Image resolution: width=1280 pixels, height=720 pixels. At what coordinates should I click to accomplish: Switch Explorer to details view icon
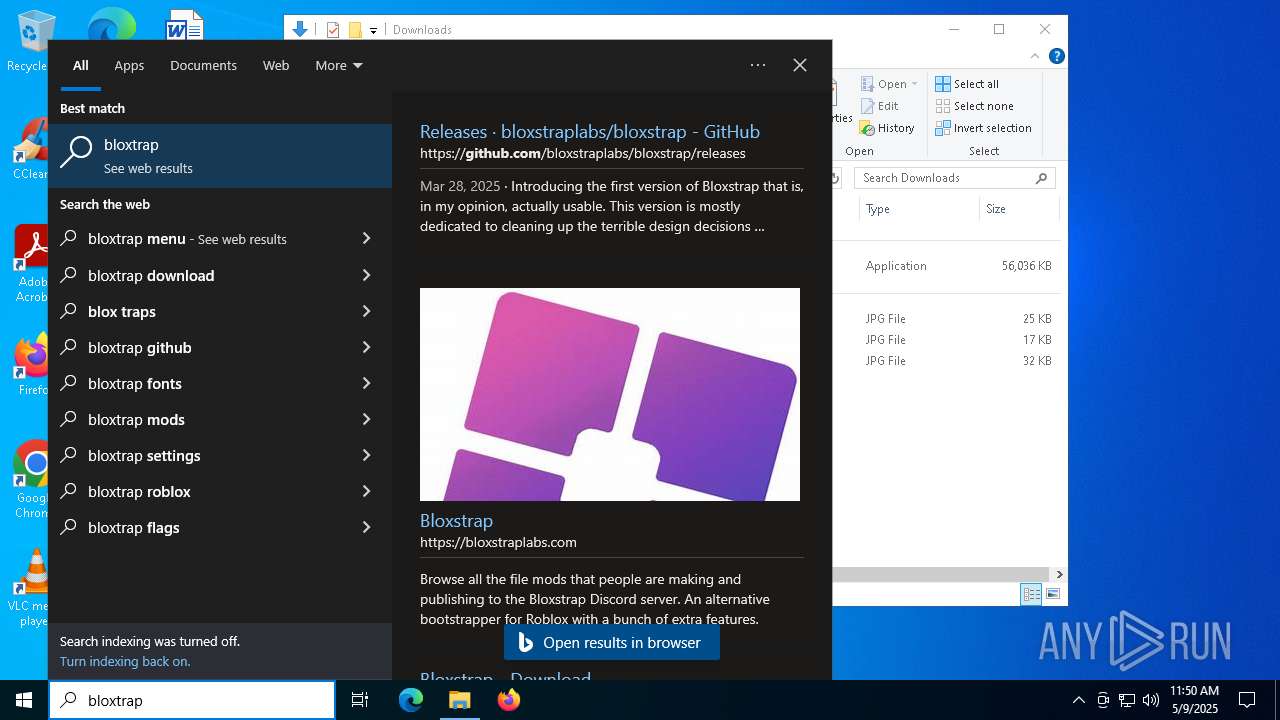[x=1031, y=594]
